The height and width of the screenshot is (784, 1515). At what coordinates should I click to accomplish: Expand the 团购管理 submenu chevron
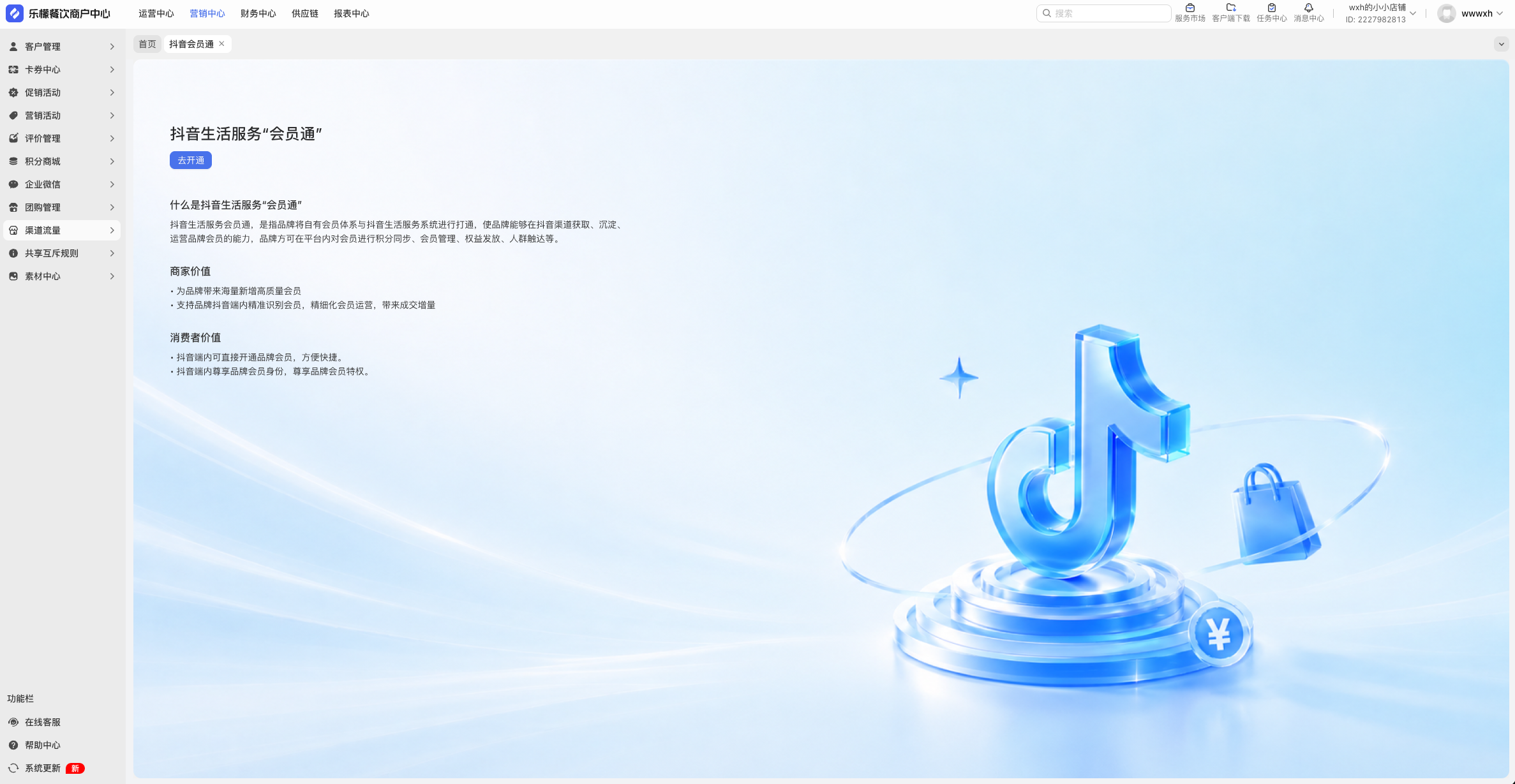pos(112,207)
